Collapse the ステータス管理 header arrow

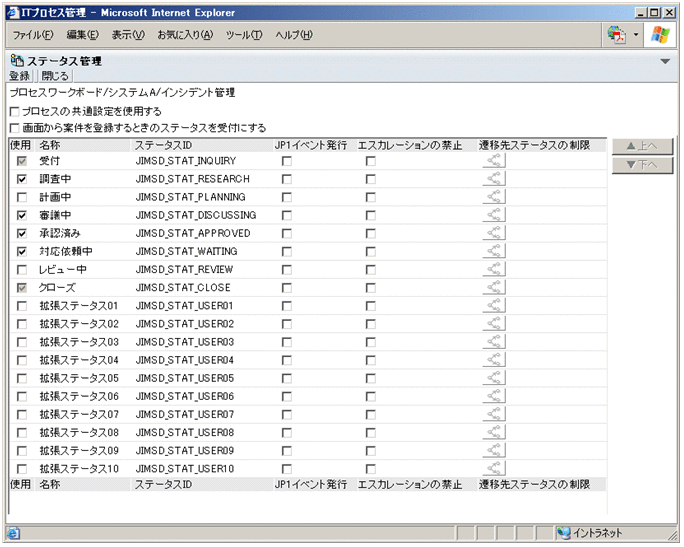pos(666,61)
